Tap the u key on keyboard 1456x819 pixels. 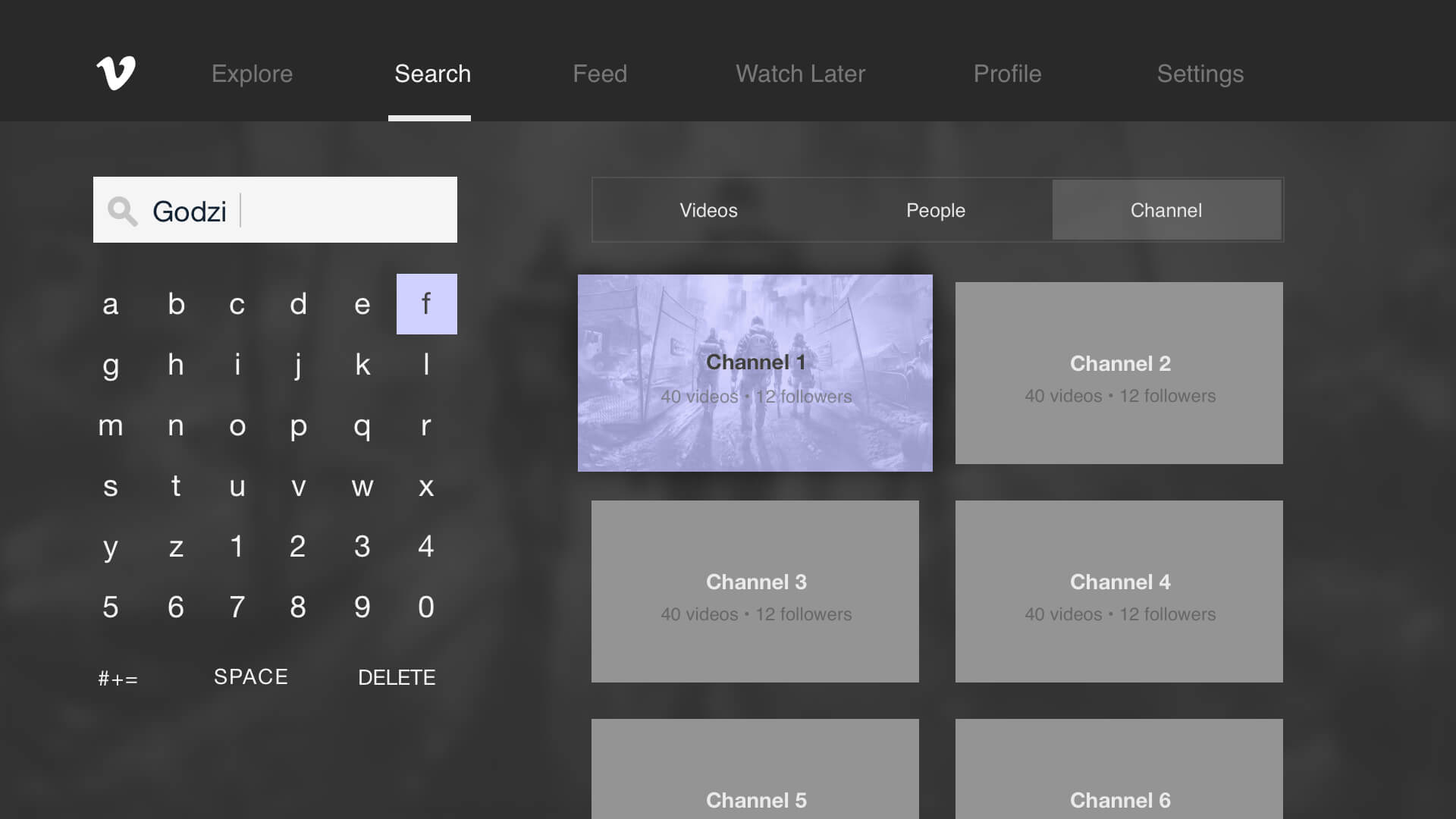(x=237, y=486)
